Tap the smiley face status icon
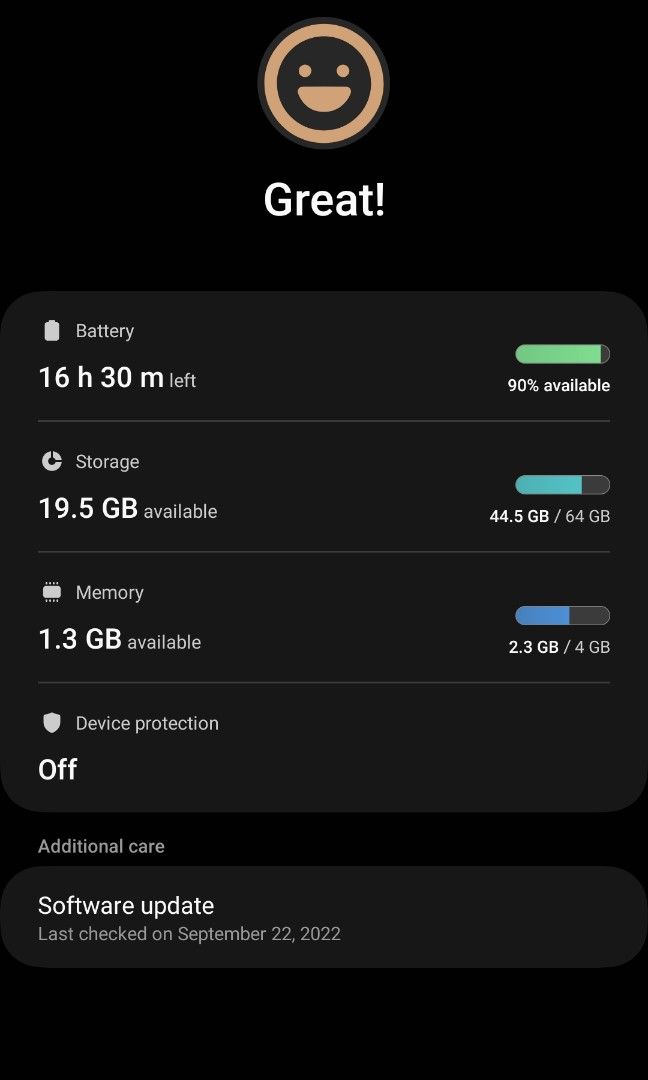648x1080 pixels. tap(323, 83)
